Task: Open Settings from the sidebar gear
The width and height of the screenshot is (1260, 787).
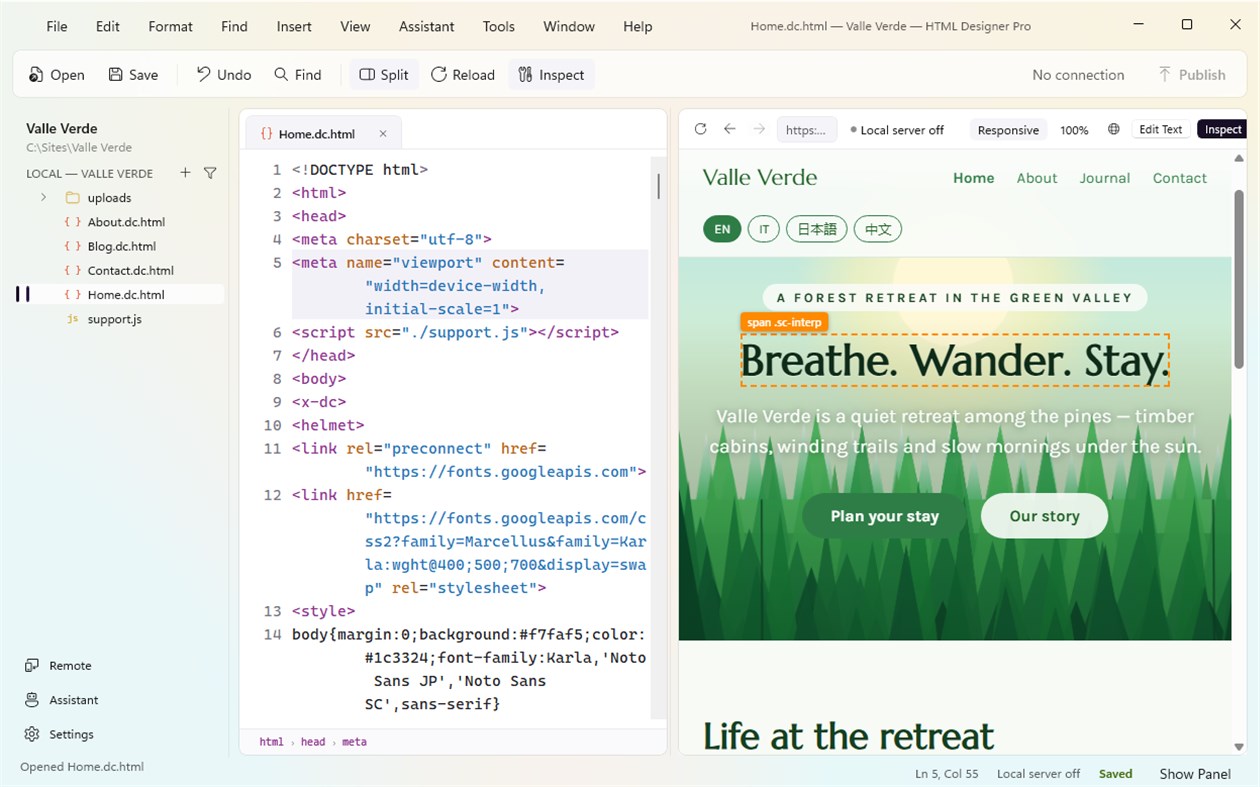Action: point(59,734)
